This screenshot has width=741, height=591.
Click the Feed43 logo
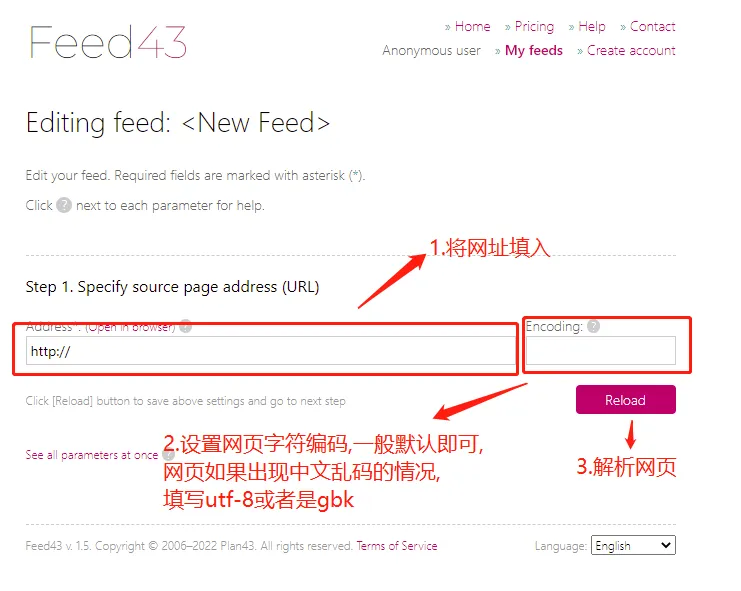point(108,42)
